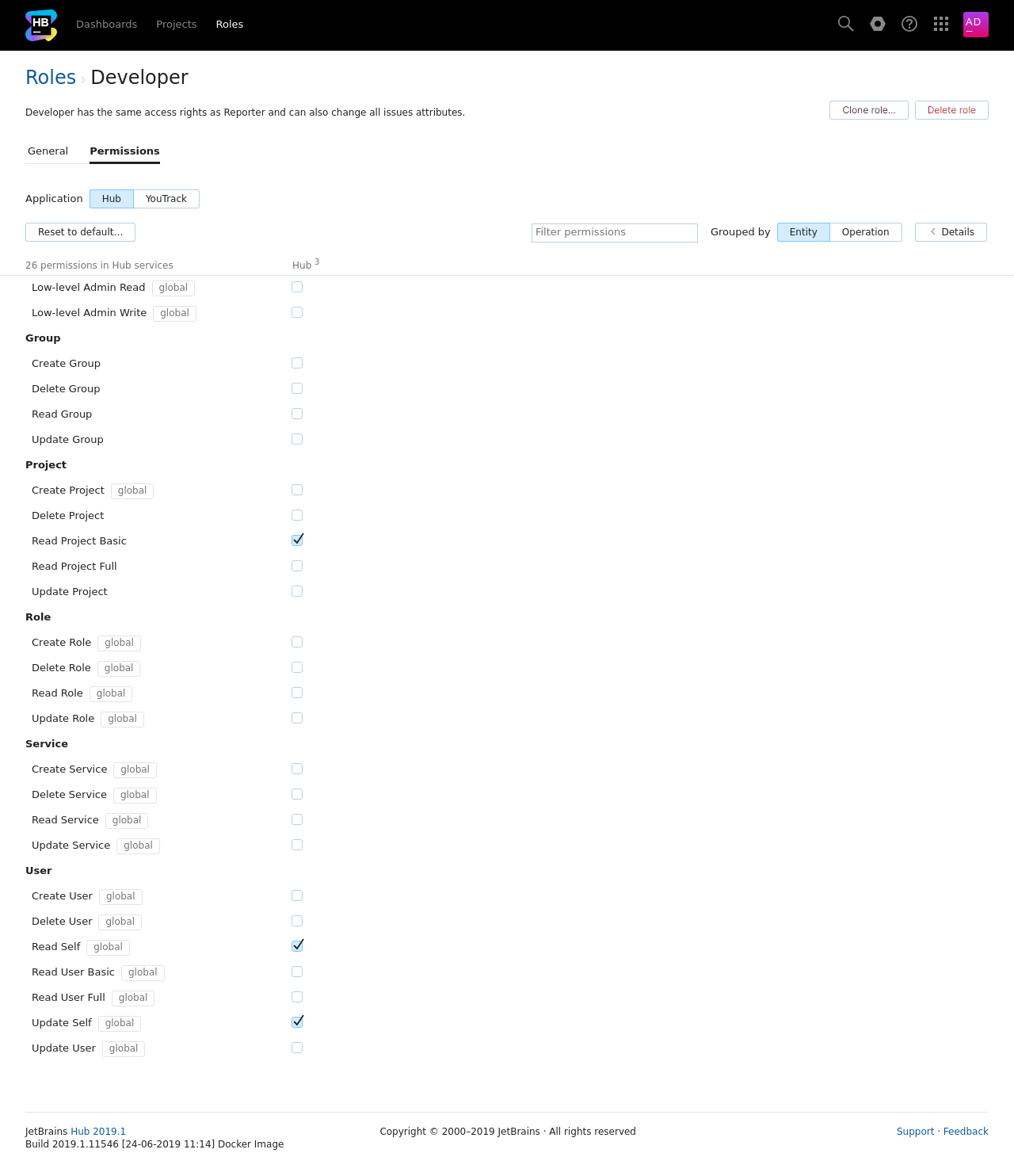
Task: Switch application to YouTrack
Action: 166,199
